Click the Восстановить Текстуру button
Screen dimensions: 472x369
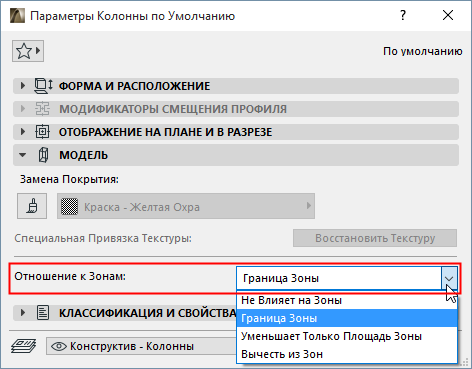pos(375,238)
